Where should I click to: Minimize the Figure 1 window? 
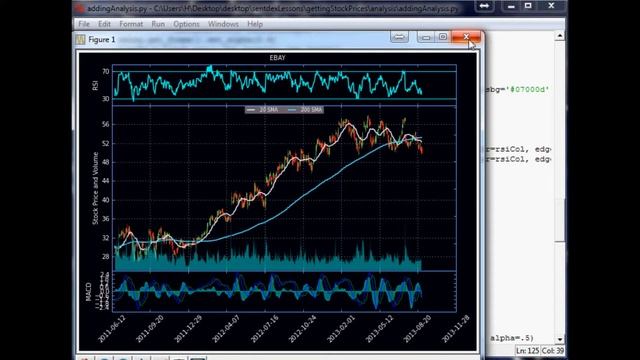(426, 37)
